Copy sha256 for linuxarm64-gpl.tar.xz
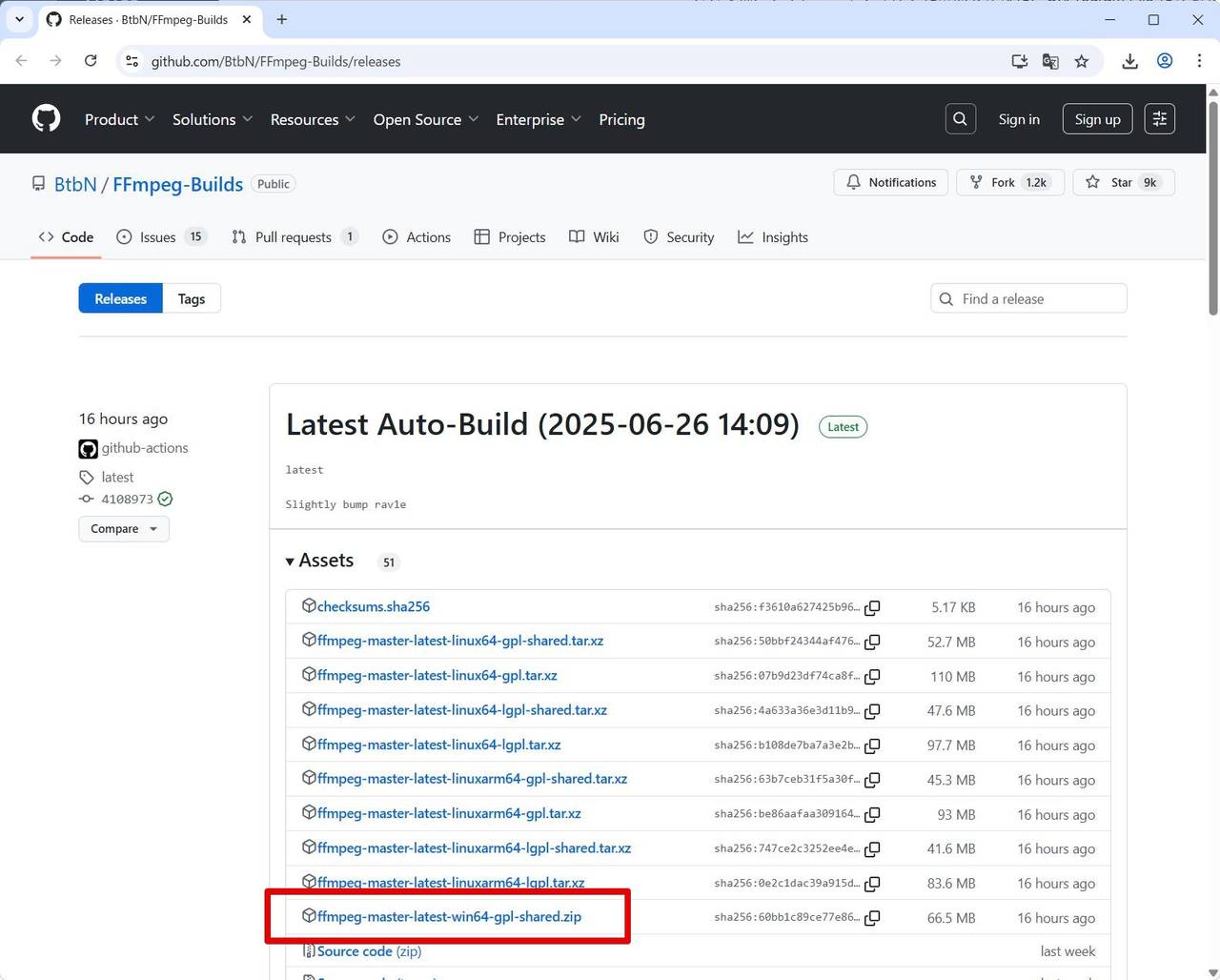This screenshot has width=1220, height=980. coord(872,814)
